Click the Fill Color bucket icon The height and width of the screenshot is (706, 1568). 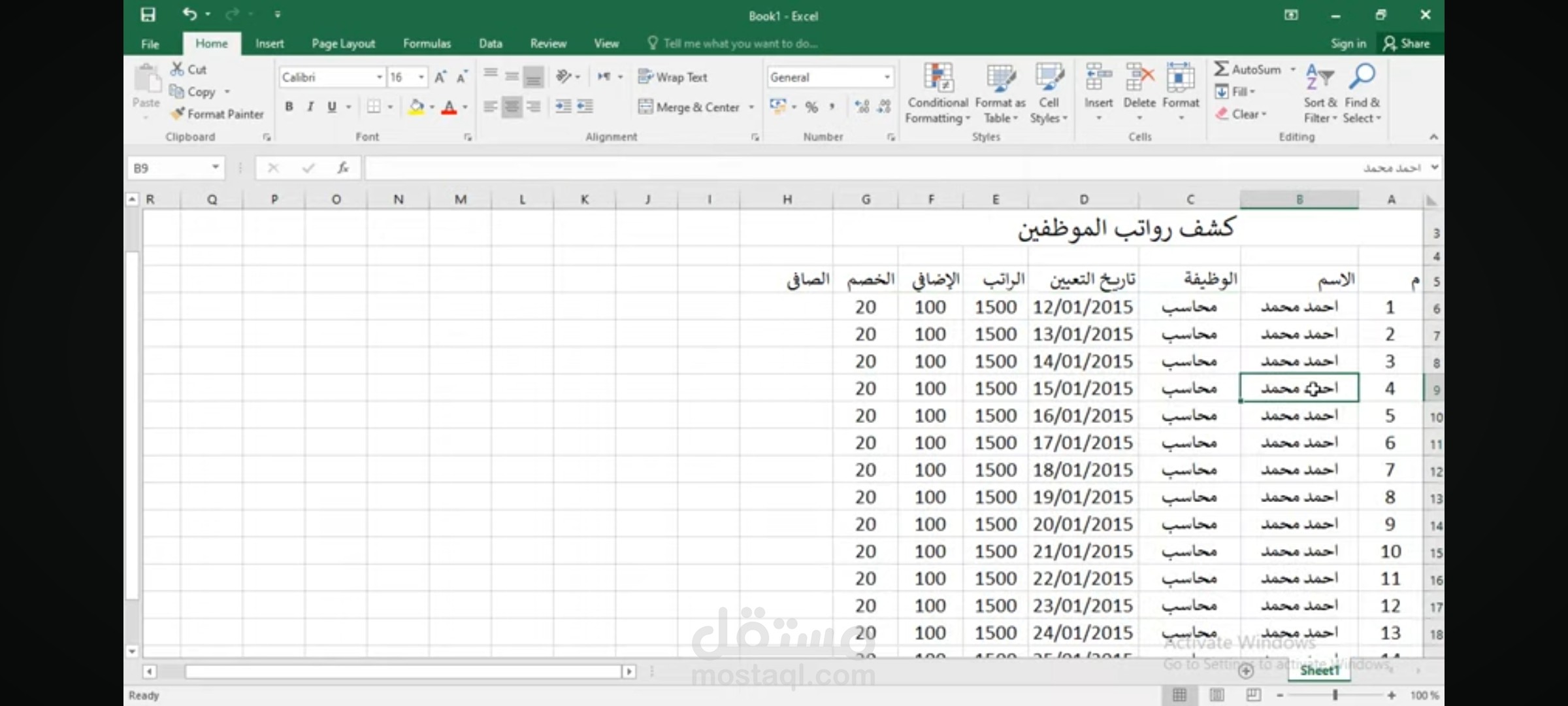[x=416, y=107]
